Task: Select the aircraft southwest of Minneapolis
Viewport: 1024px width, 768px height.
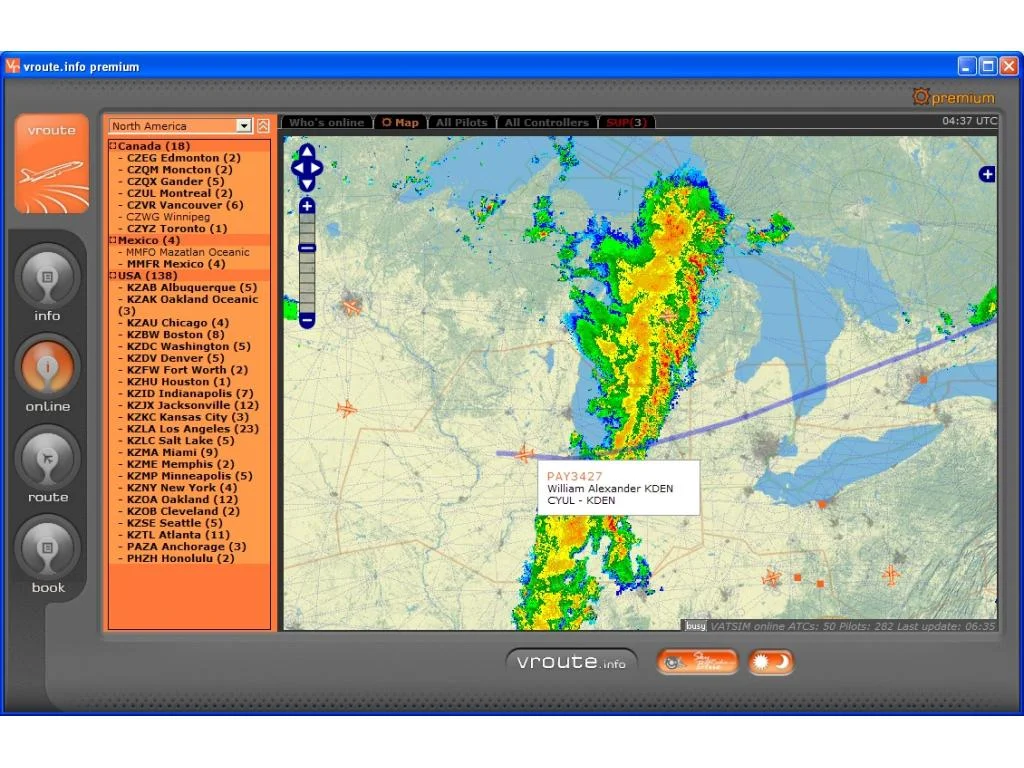Action: [x=346, y=409]
